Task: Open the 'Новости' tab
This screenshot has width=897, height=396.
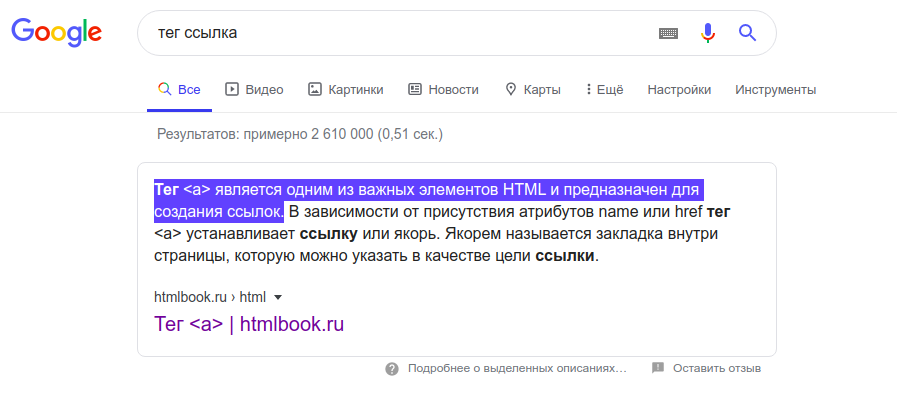Action: tap(443, 90)
